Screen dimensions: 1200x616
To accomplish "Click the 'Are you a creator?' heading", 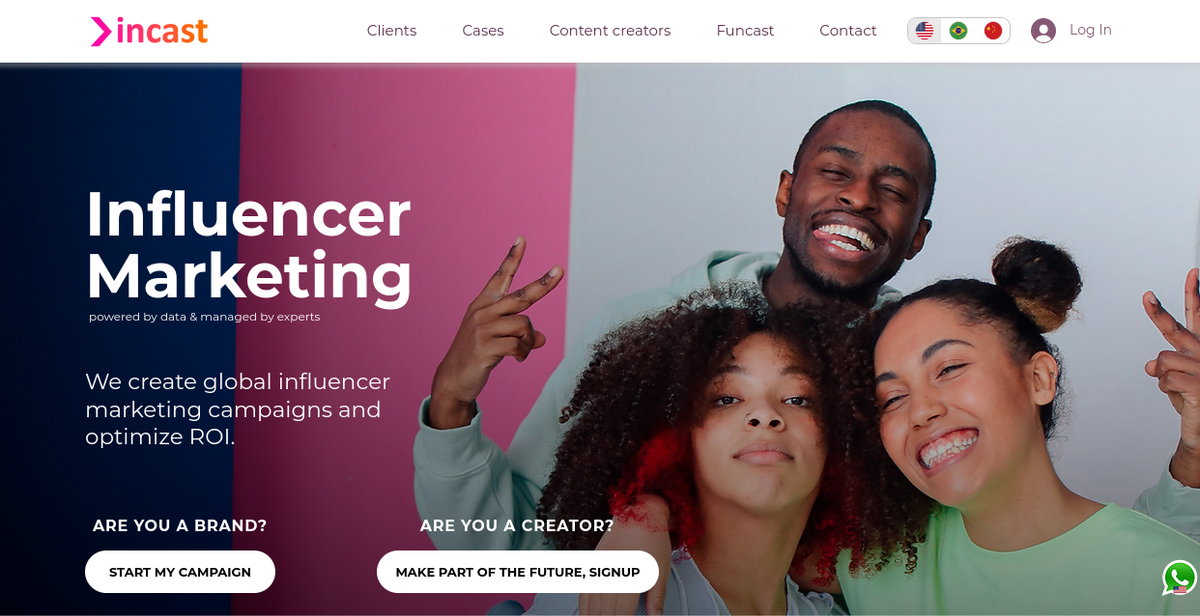I will pos(517,526).
